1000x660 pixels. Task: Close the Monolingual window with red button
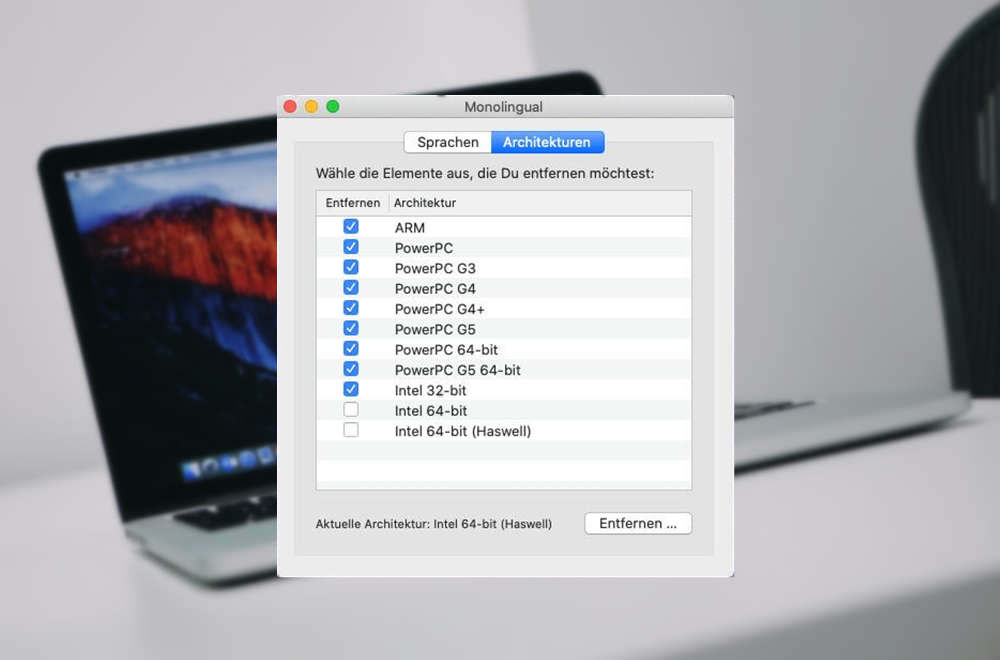click(290, 107)
